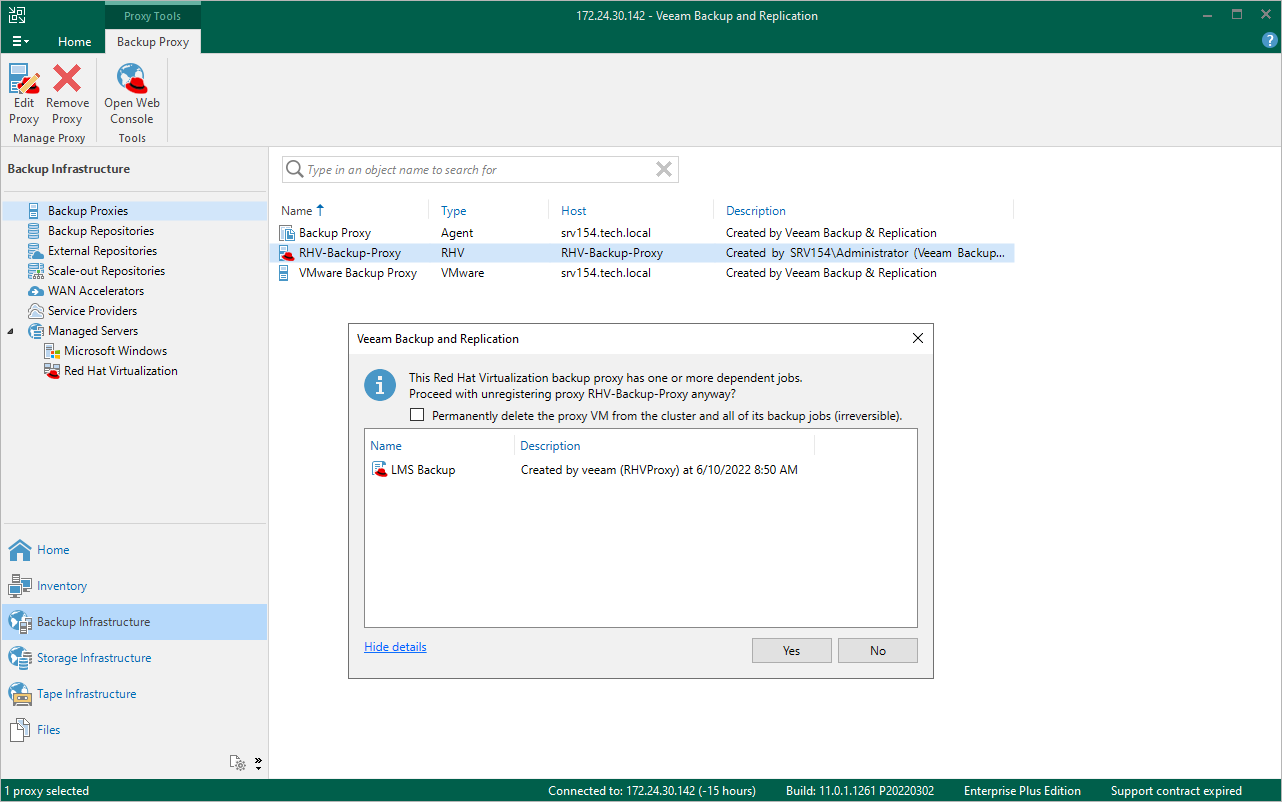Select the Scale-out Repositories tree icon
The width and height of the screenshot is (1282, 802).
tap(34, 271)
